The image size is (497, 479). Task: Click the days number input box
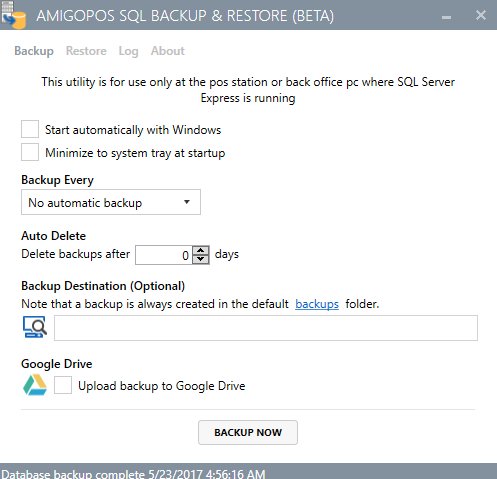[164, 255]
